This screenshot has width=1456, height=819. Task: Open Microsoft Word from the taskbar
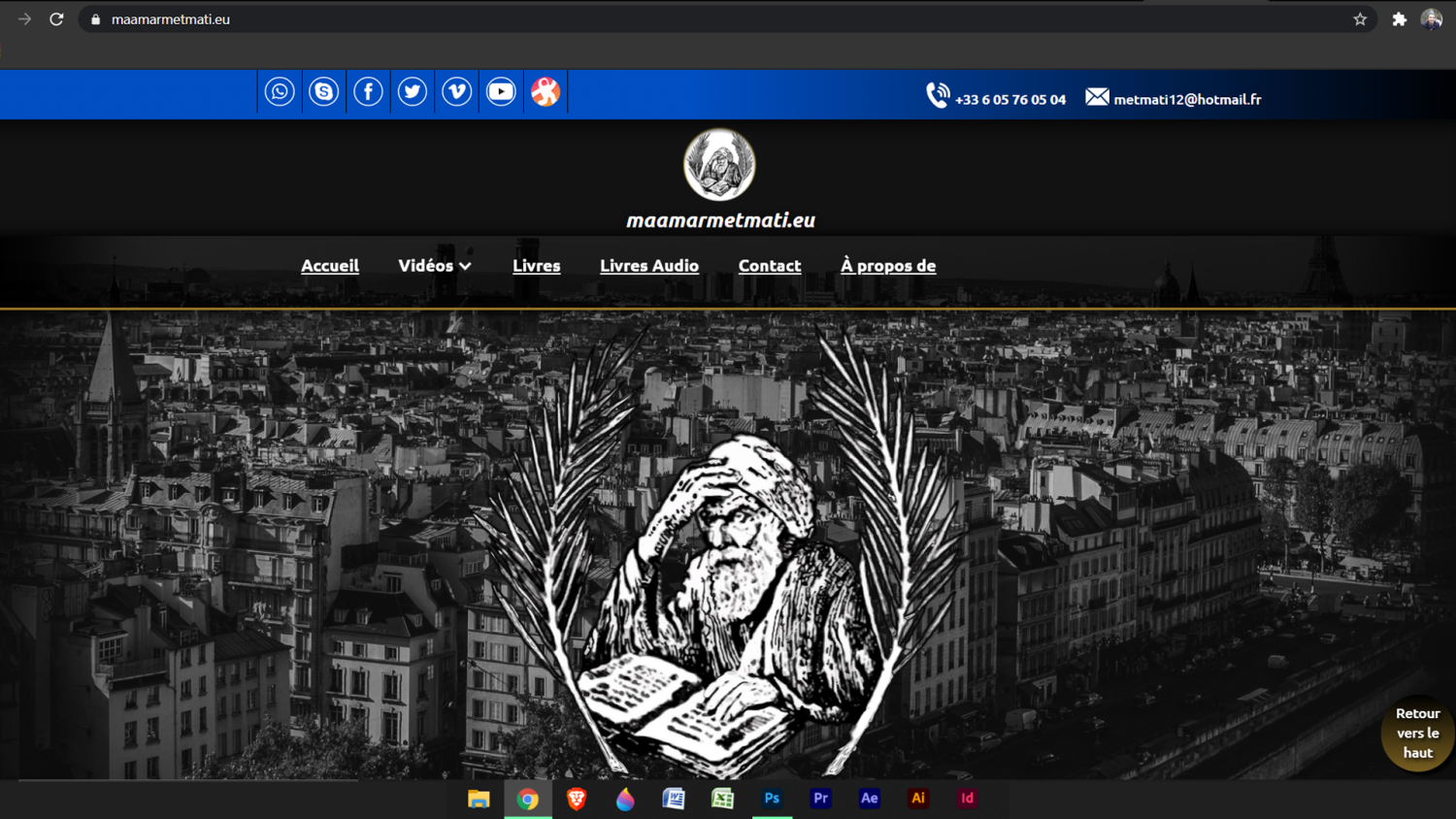pyautogui.click(x=674, y=799)
